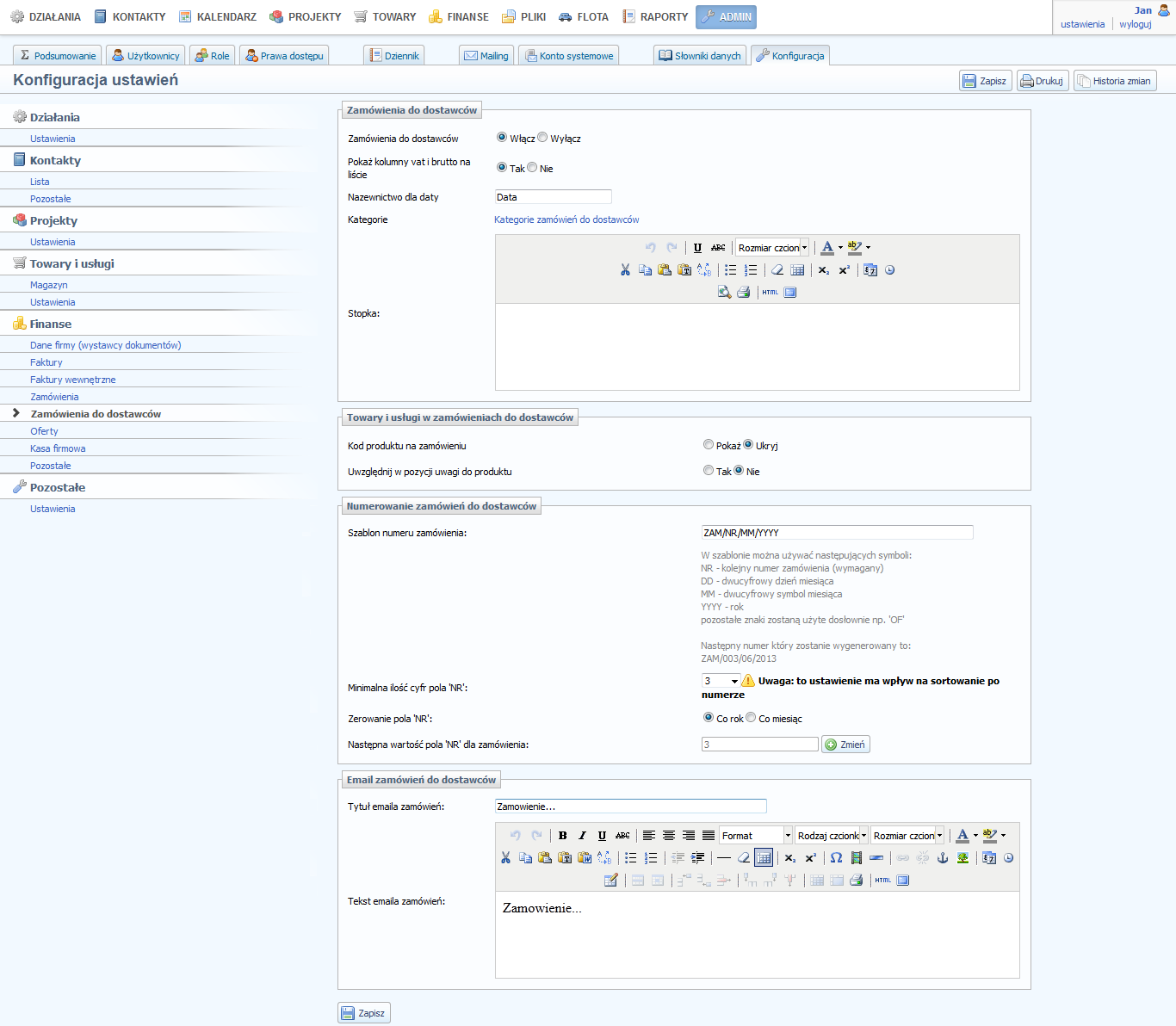Image resolution: width=1176 pixels, height=1026 pixels.
Task: Open 'Kategorie zamówień do dostawców' link
Action: 566,219
